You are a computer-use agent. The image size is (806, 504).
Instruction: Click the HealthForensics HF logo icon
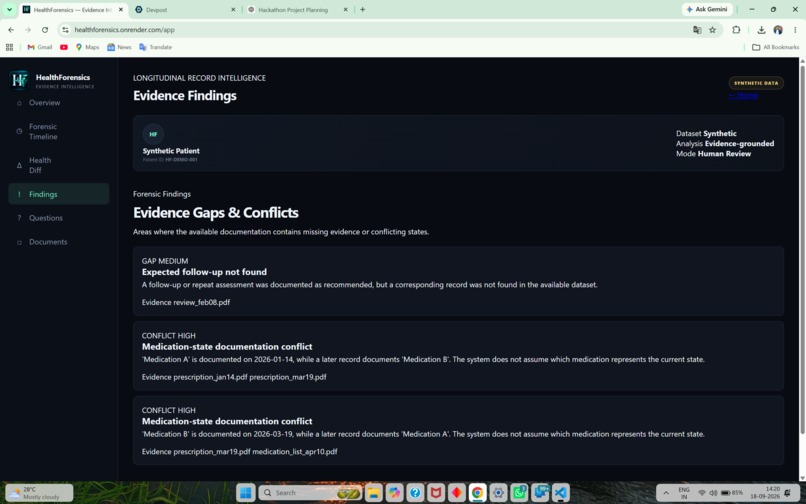pyautogui.click(x=19, y=80)
